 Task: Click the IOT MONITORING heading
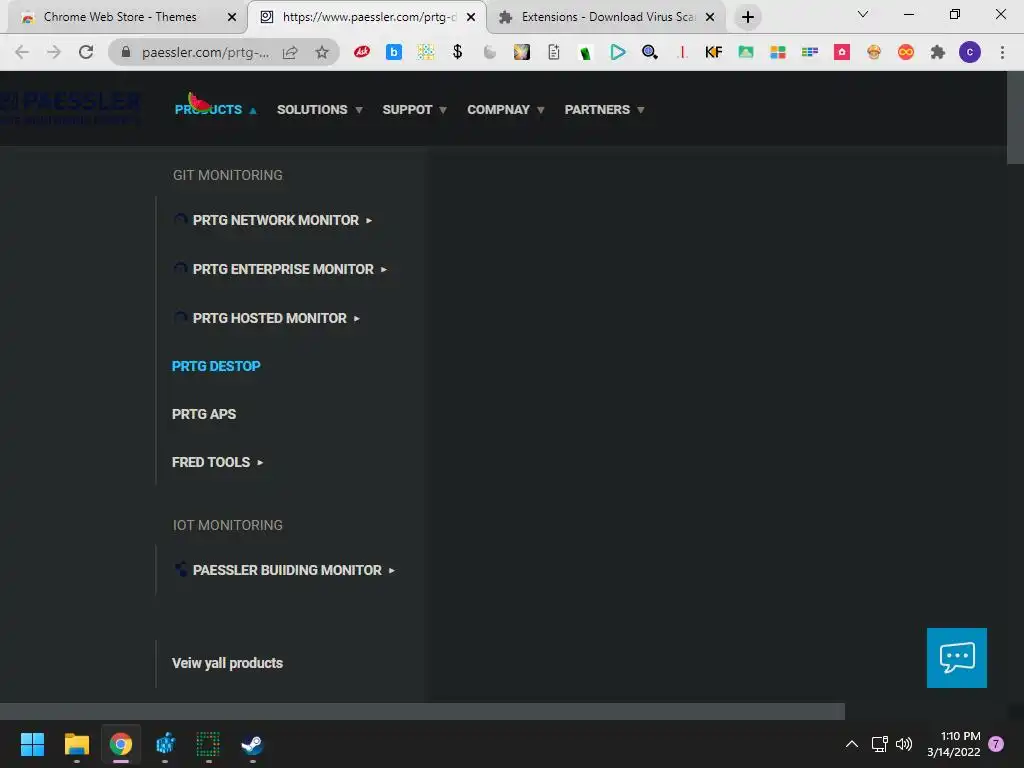click(x=227, y=525)
